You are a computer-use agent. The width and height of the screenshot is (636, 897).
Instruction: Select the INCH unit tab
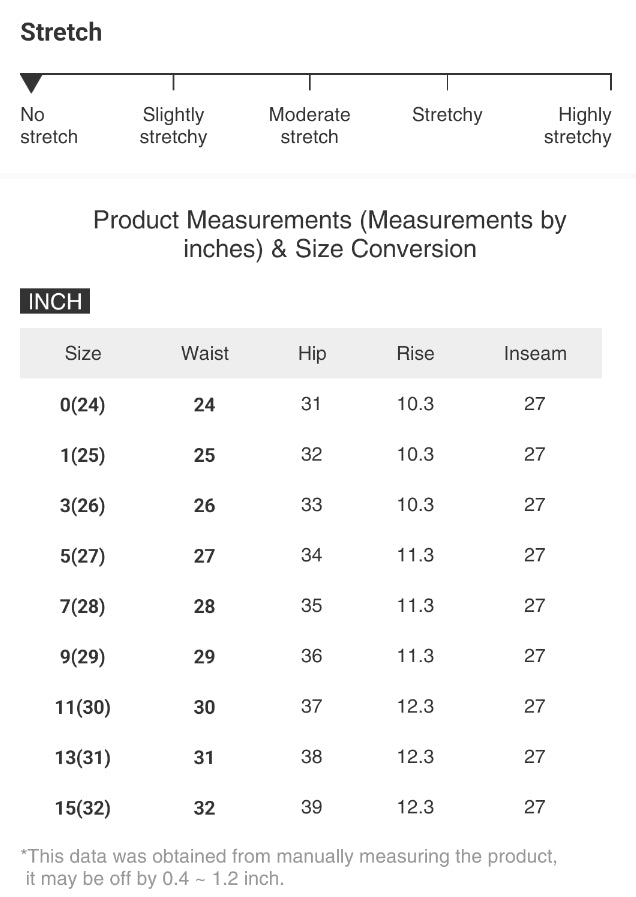point(55,302)
